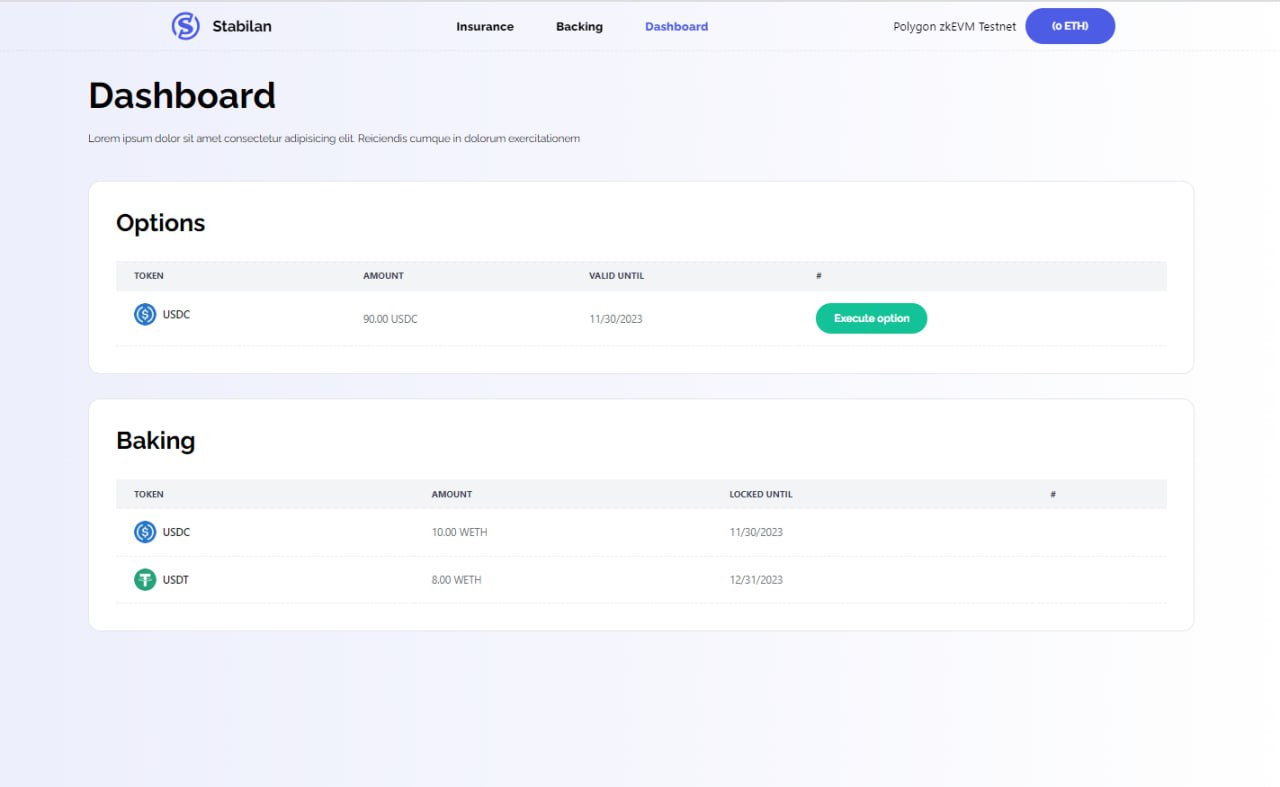Click the 10.00 WETH amount cell
1280x787 pixels.
(x=460, y=532)
